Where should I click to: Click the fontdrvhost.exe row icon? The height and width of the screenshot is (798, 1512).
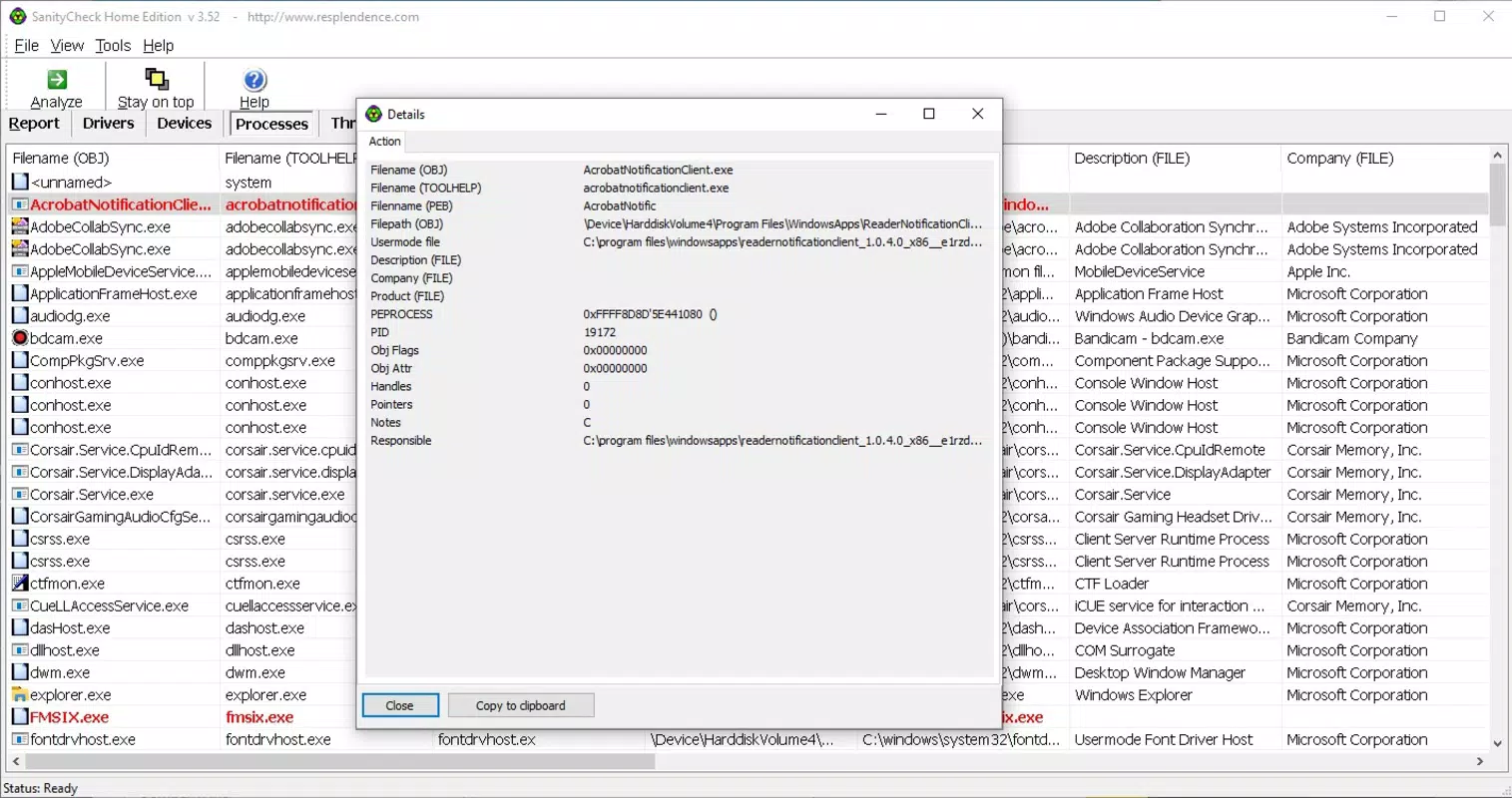coord(20,739)
